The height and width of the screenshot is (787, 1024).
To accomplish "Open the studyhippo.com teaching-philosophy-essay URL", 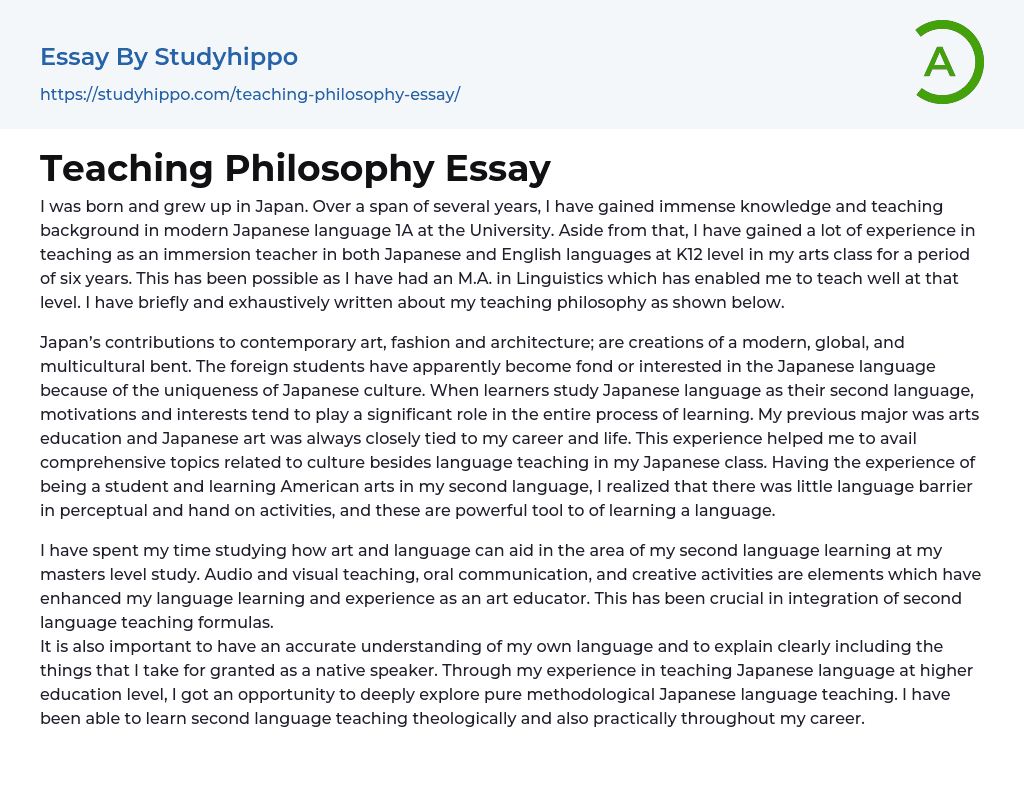I will 249,95.
